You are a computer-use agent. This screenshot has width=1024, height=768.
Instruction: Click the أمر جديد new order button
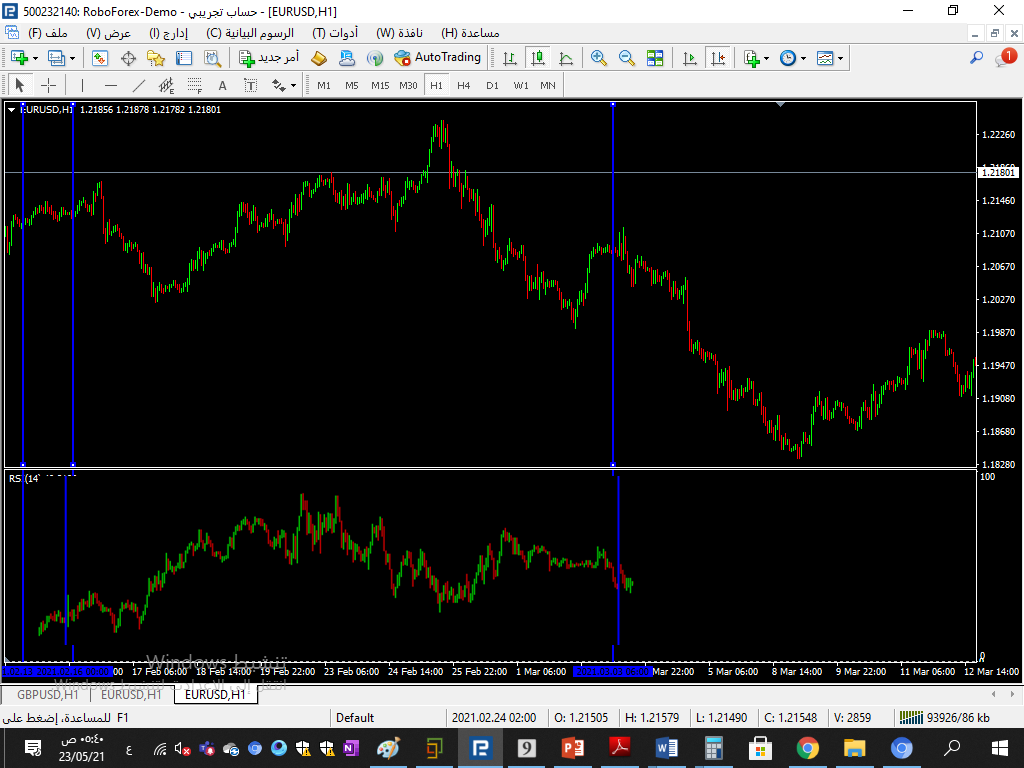click(269, 58)
